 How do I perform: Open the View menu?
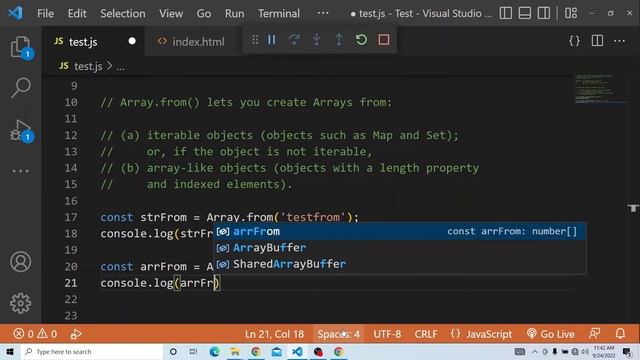coord(171,13)
